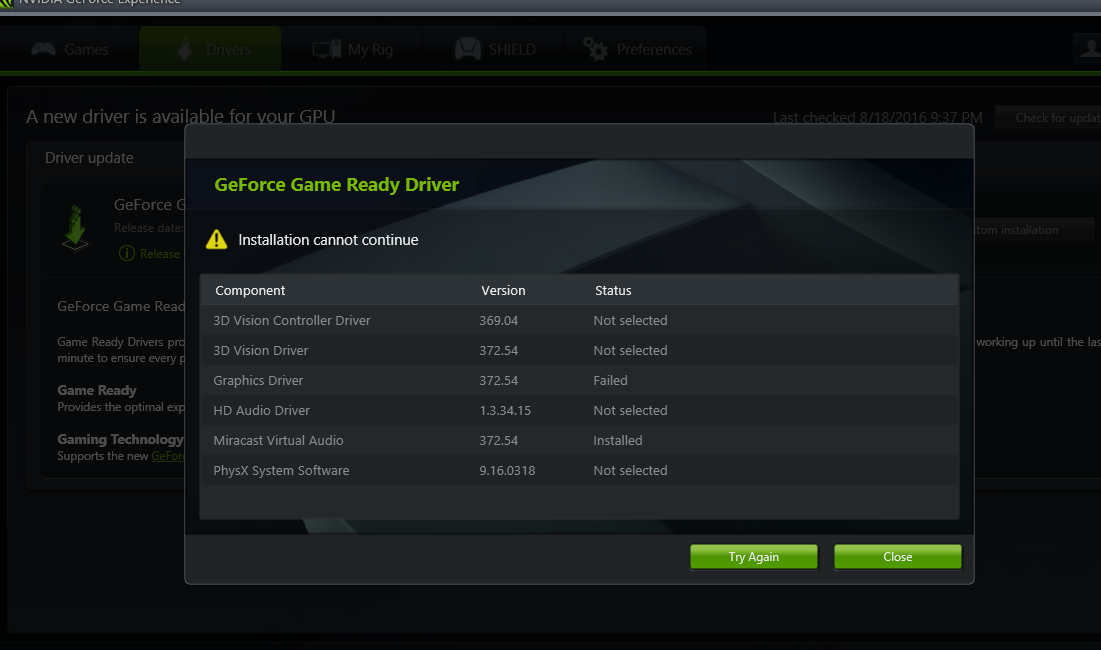Click the user account icon
This screenshot has height=650, width=1101.
pyautogui.click(x=1088, y=48)
